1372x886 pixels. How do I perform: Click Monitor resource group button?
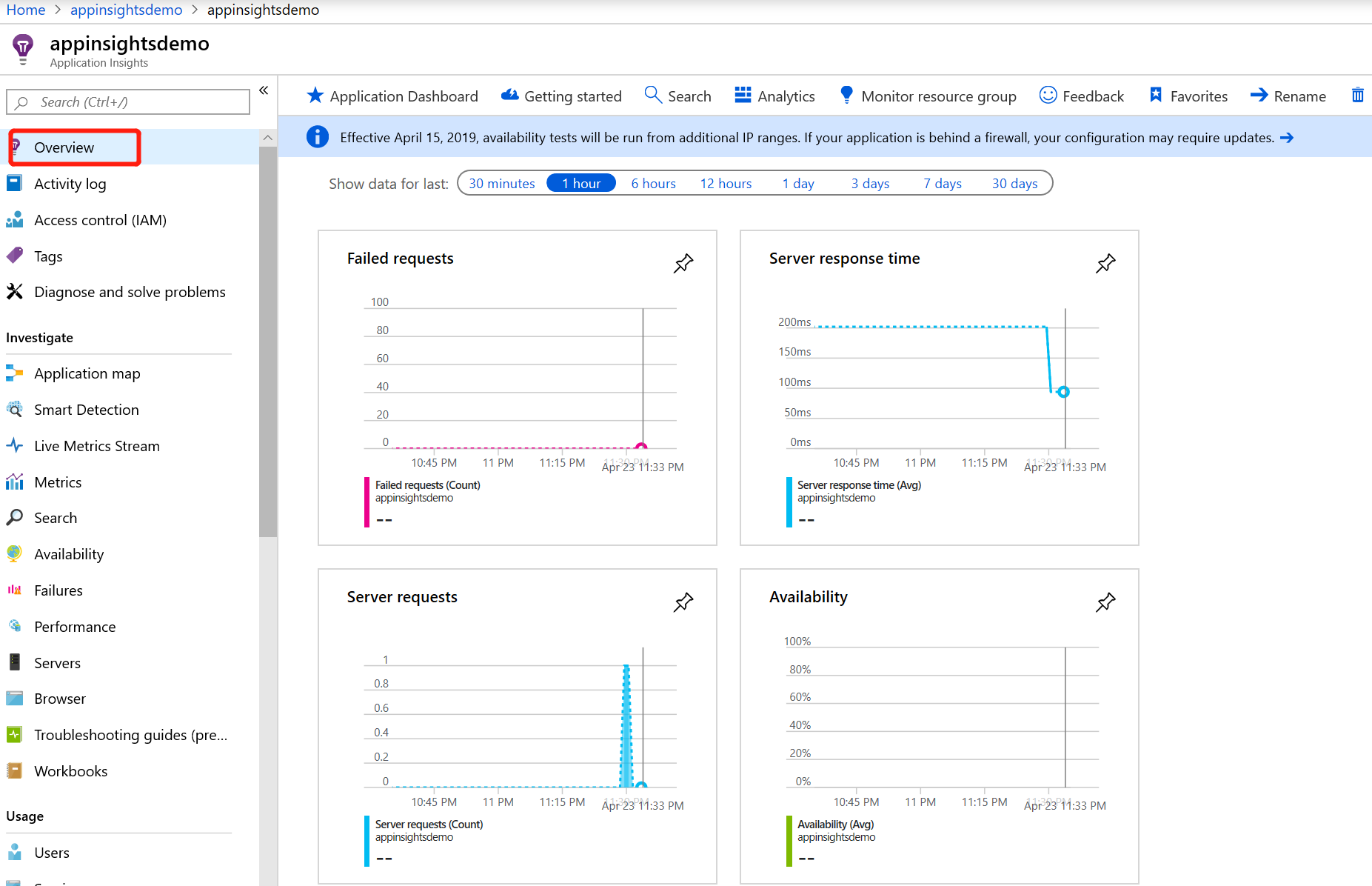tap(928, 96)
